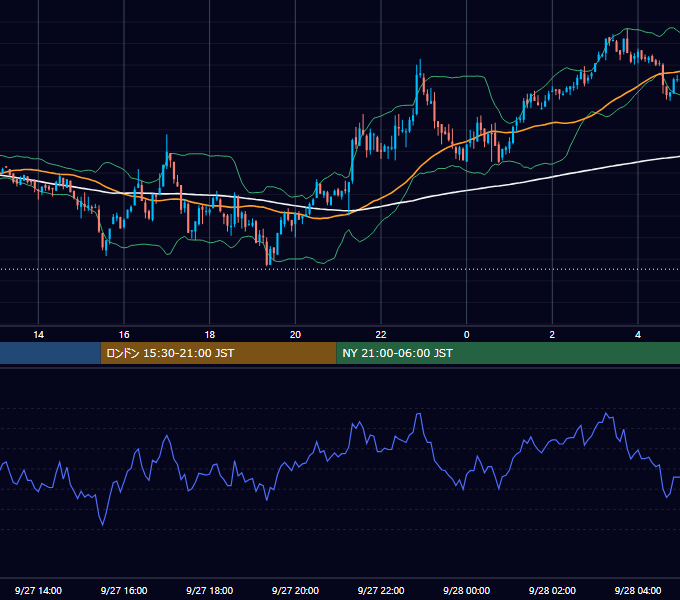Click the blue session bar before ロンドン
Viewport: 680px width, 600px height.
coord(50,353)
